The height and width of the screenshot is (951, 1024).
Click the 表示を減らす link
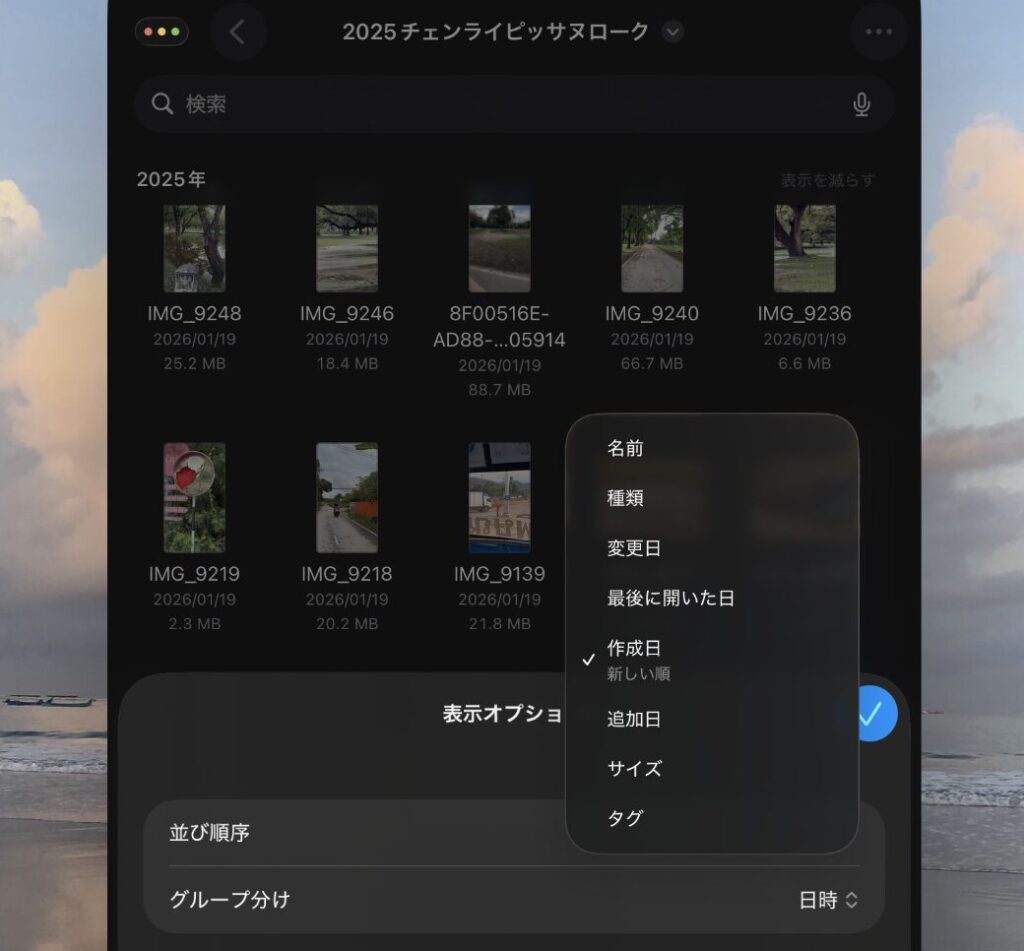click(827, 180)
